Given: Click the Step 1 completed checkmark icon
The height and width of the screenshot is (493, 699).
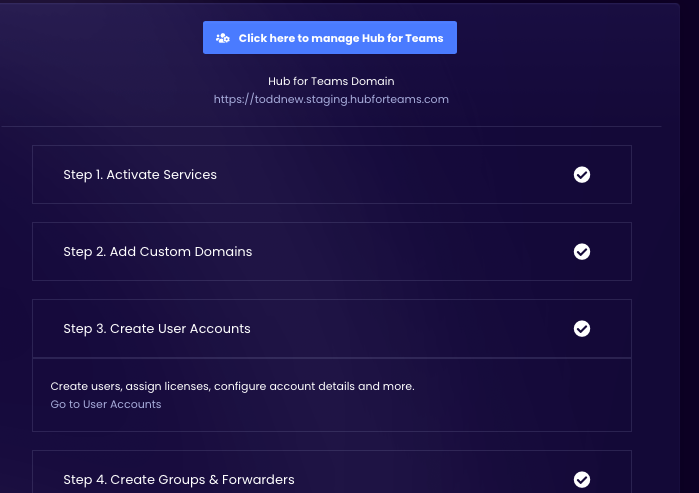Looking at the screenshot, I should point(582,175).
